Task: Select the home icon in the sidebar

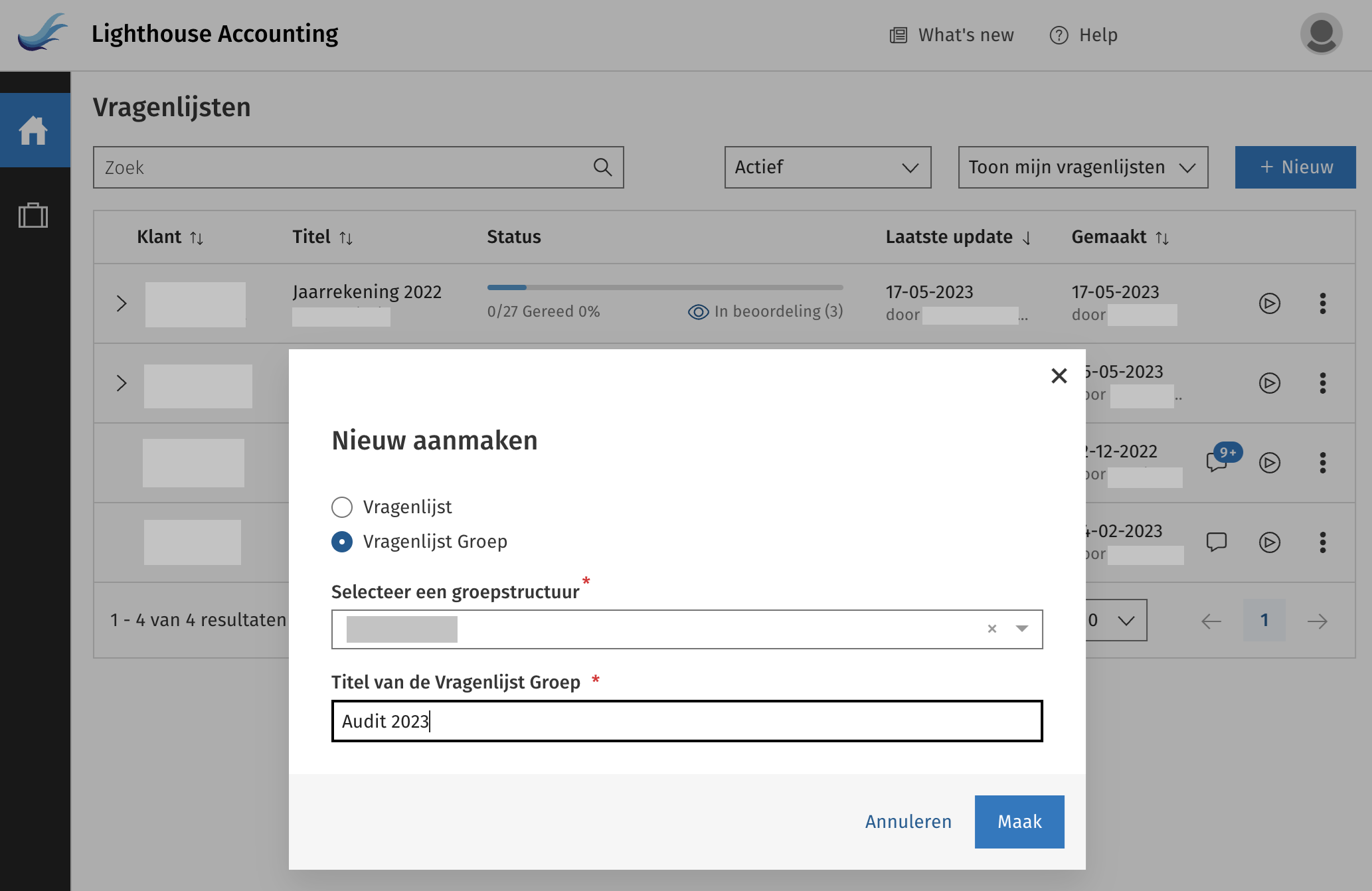Action: (x=33, y=129)
